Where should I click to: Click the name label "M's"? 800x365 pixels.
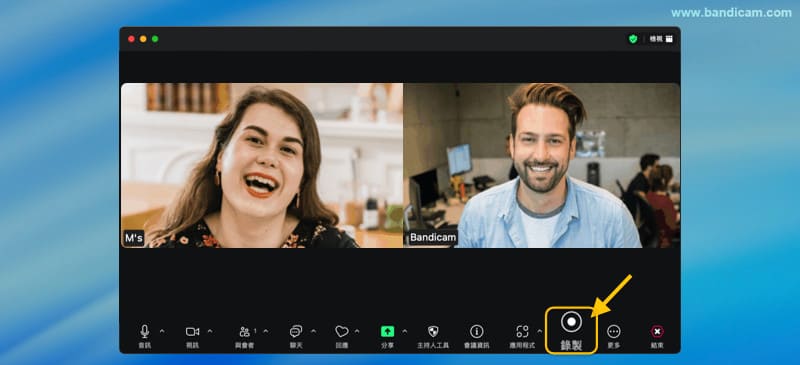[x=134, y=238]
